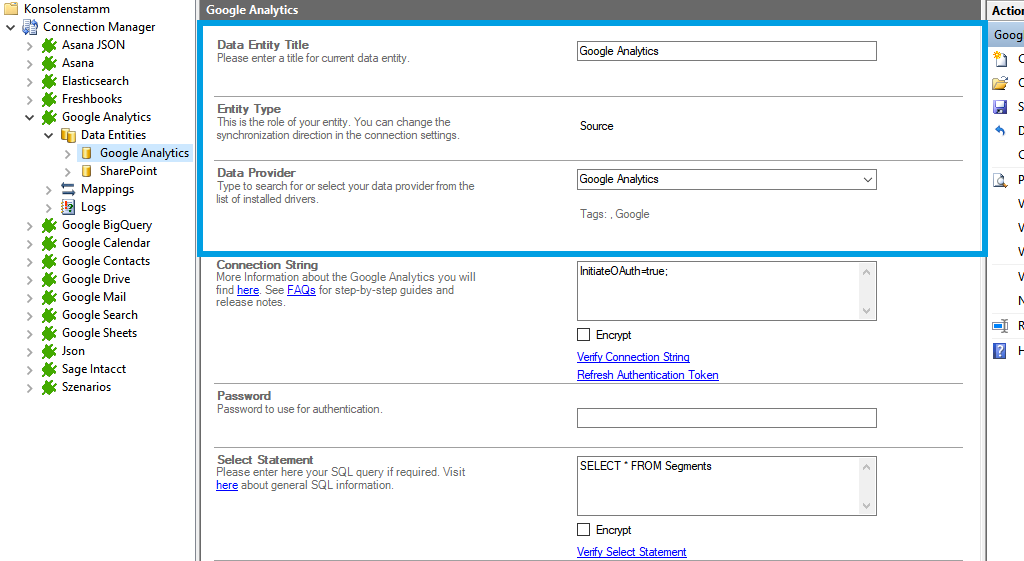Click the Google Mail connection icon
The width and height of the screenshot is (1024, 561).
pos(49,297)
